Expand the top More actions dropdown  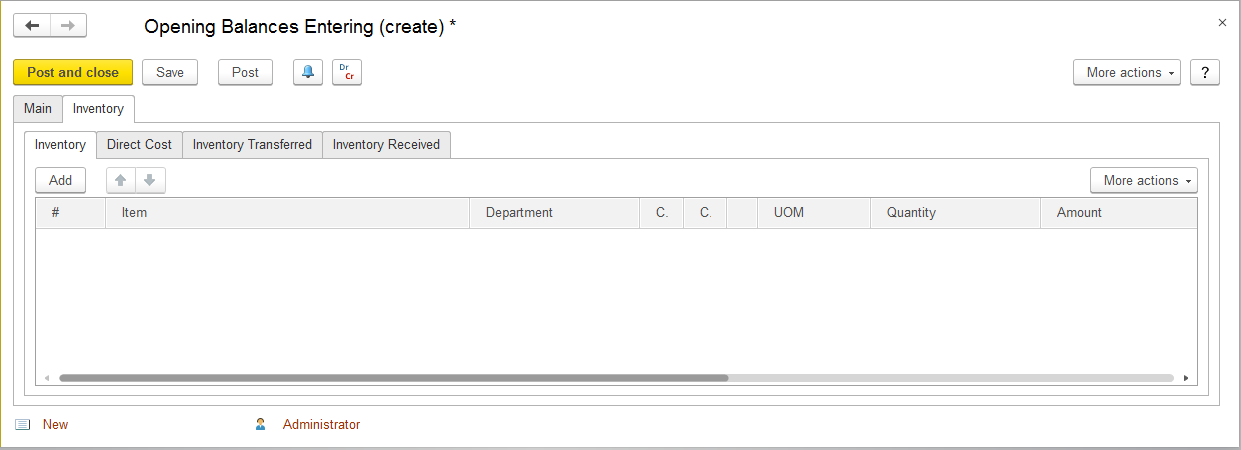(1127, 72)
